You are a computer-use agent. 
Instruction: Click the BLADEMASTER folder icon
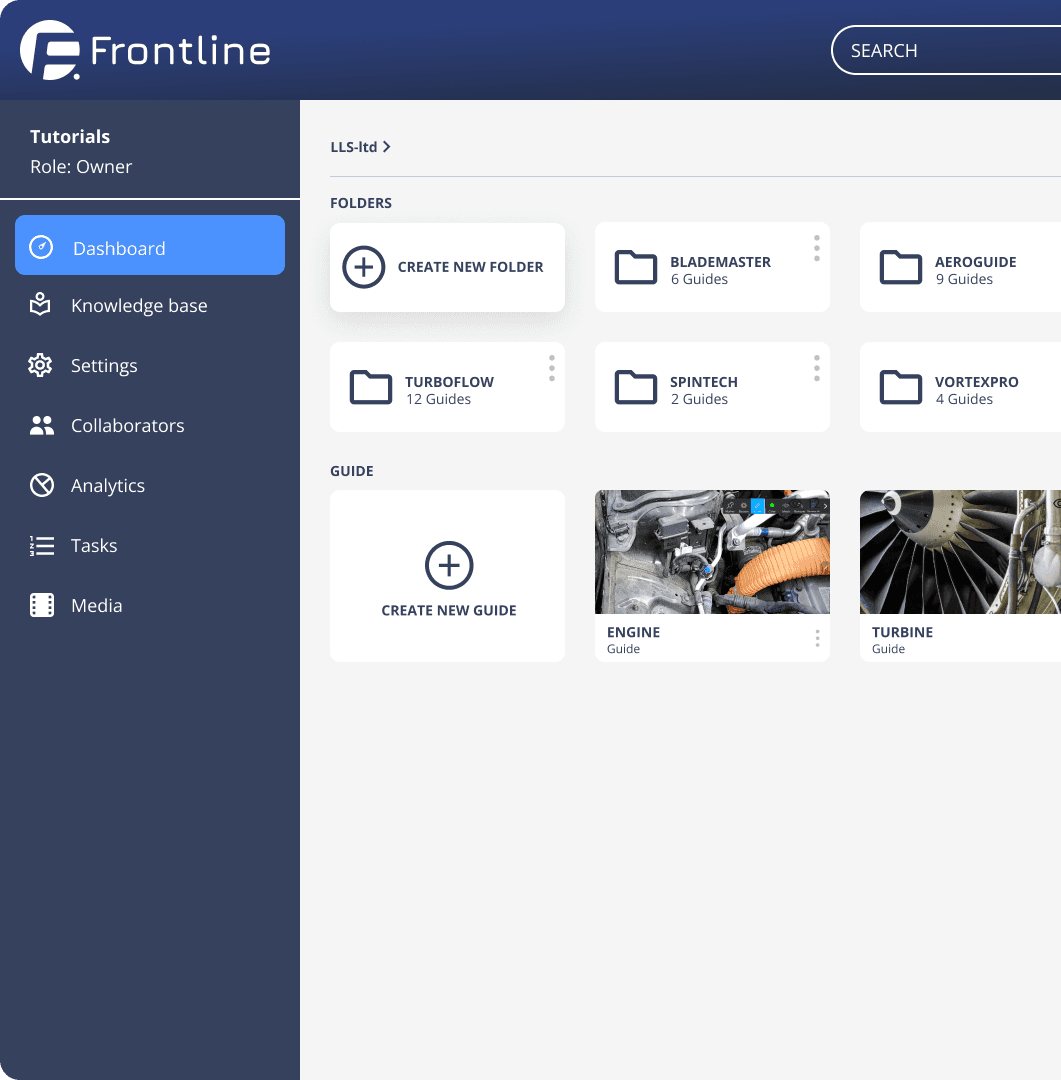tap(635, 267)
